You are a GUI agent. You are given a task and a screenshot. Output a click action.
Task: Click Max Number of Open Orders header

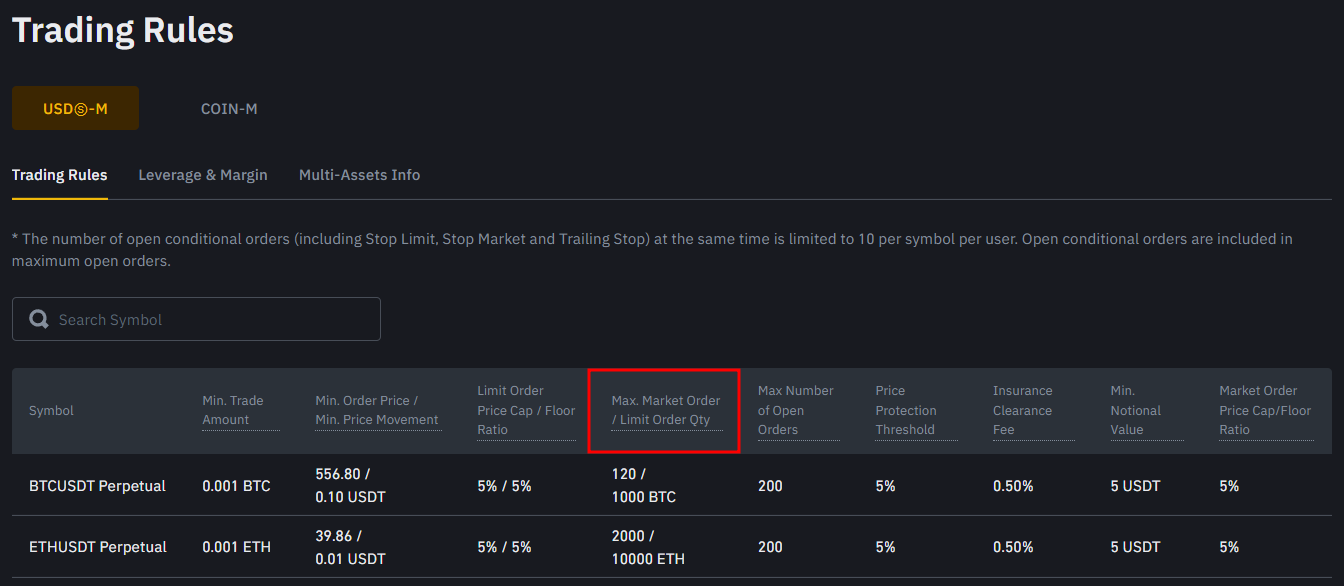(795, 410)
